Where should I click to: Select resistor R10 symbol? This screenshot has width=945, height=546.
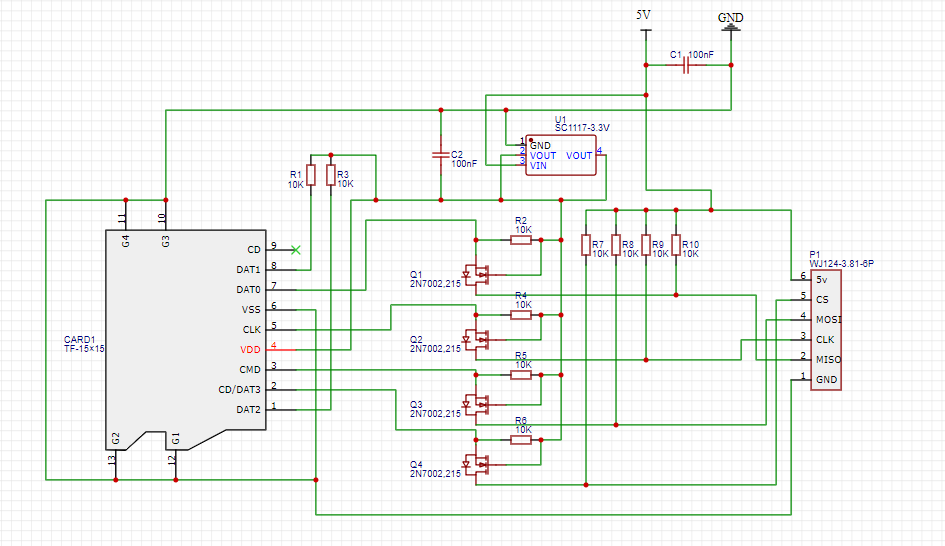pyautogui.click(x=676, y=245)
